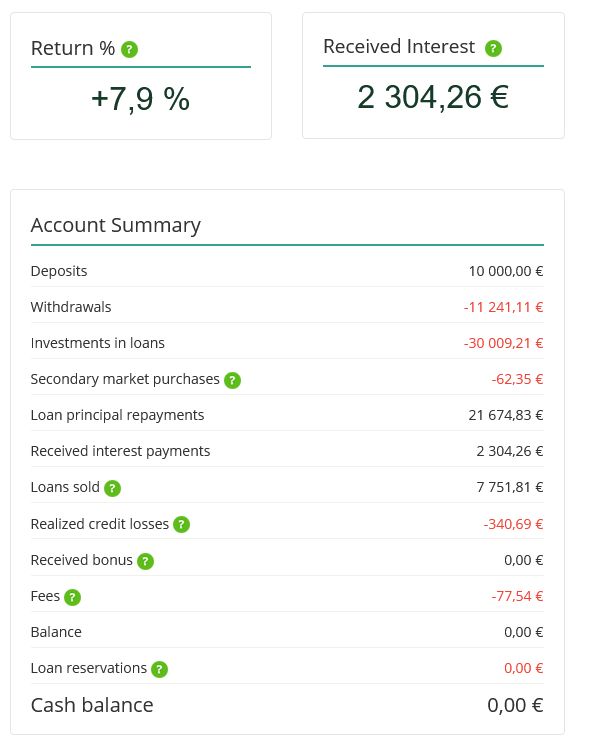591x752 pixels.
Task: Open the Received Interest help tooltip icon
Action: (493, 48)
